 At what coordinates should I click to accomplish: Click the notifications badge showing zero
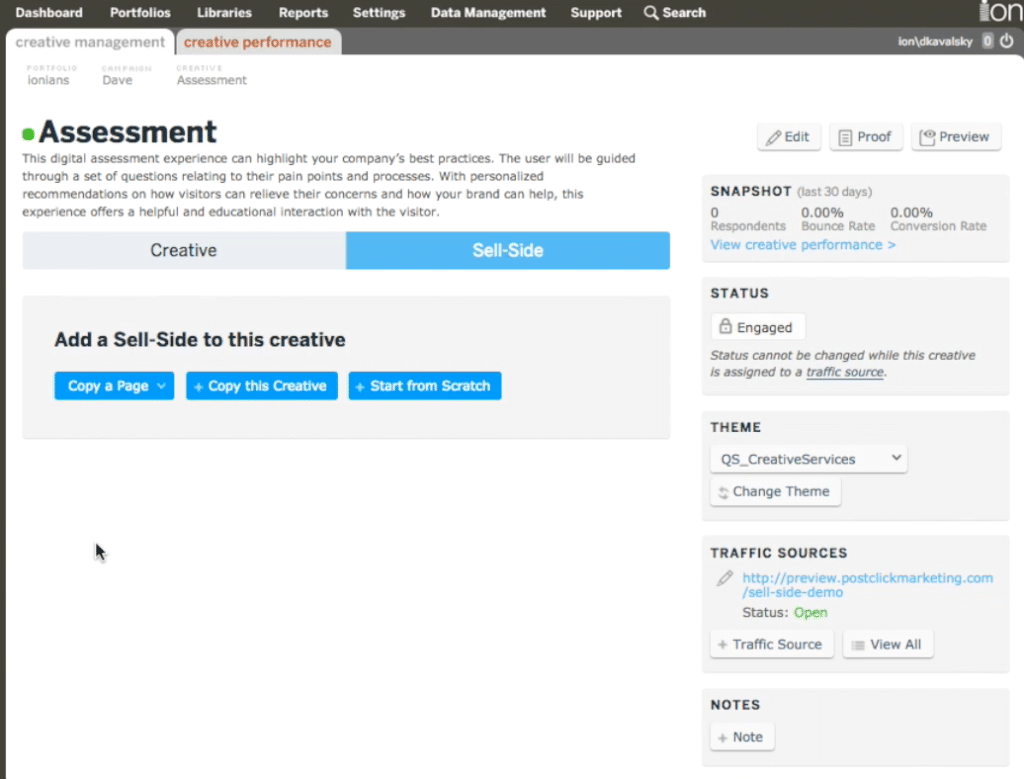(988, 41)
